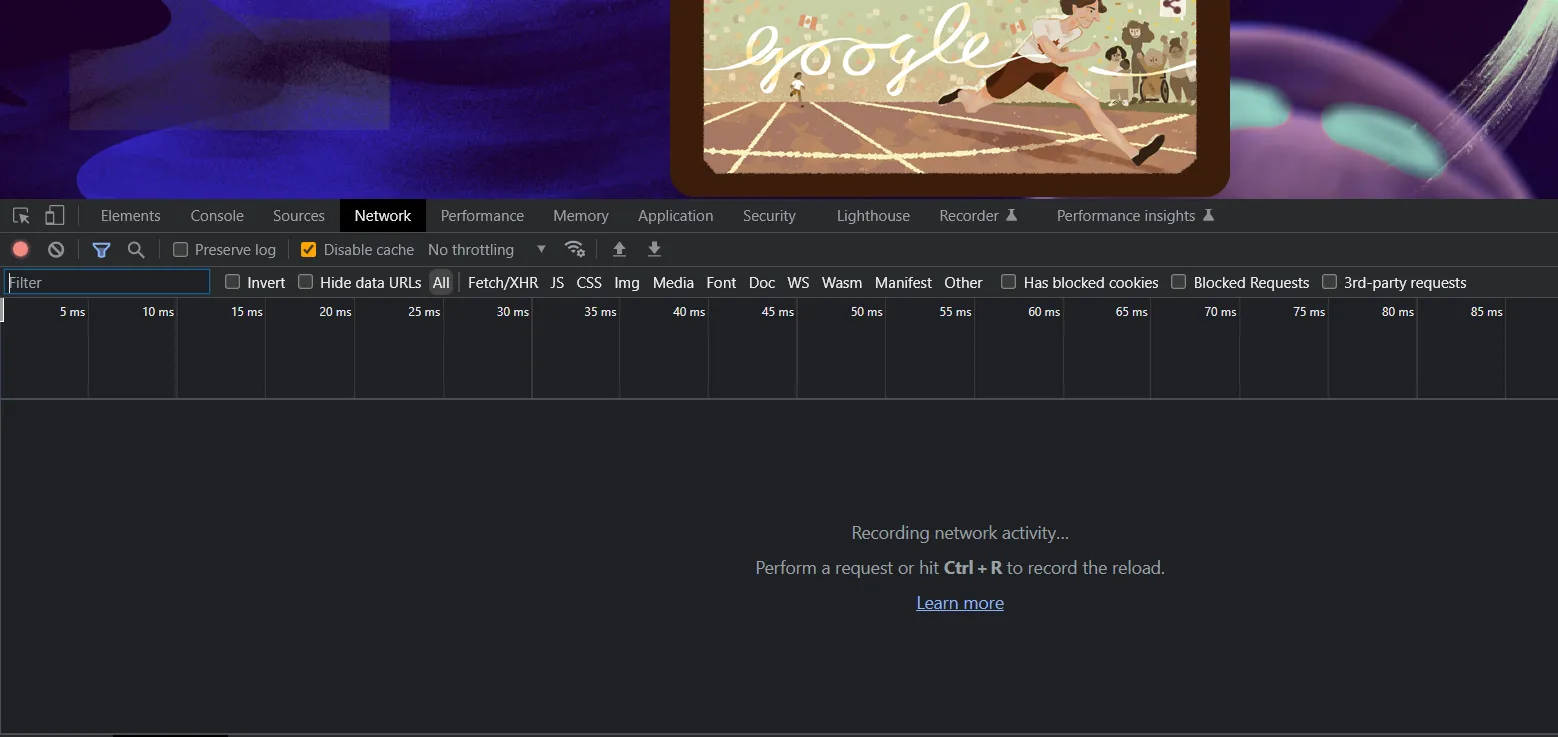Select the Network tab
This screenshot has width=1558, height=737.
coord(383,216)
